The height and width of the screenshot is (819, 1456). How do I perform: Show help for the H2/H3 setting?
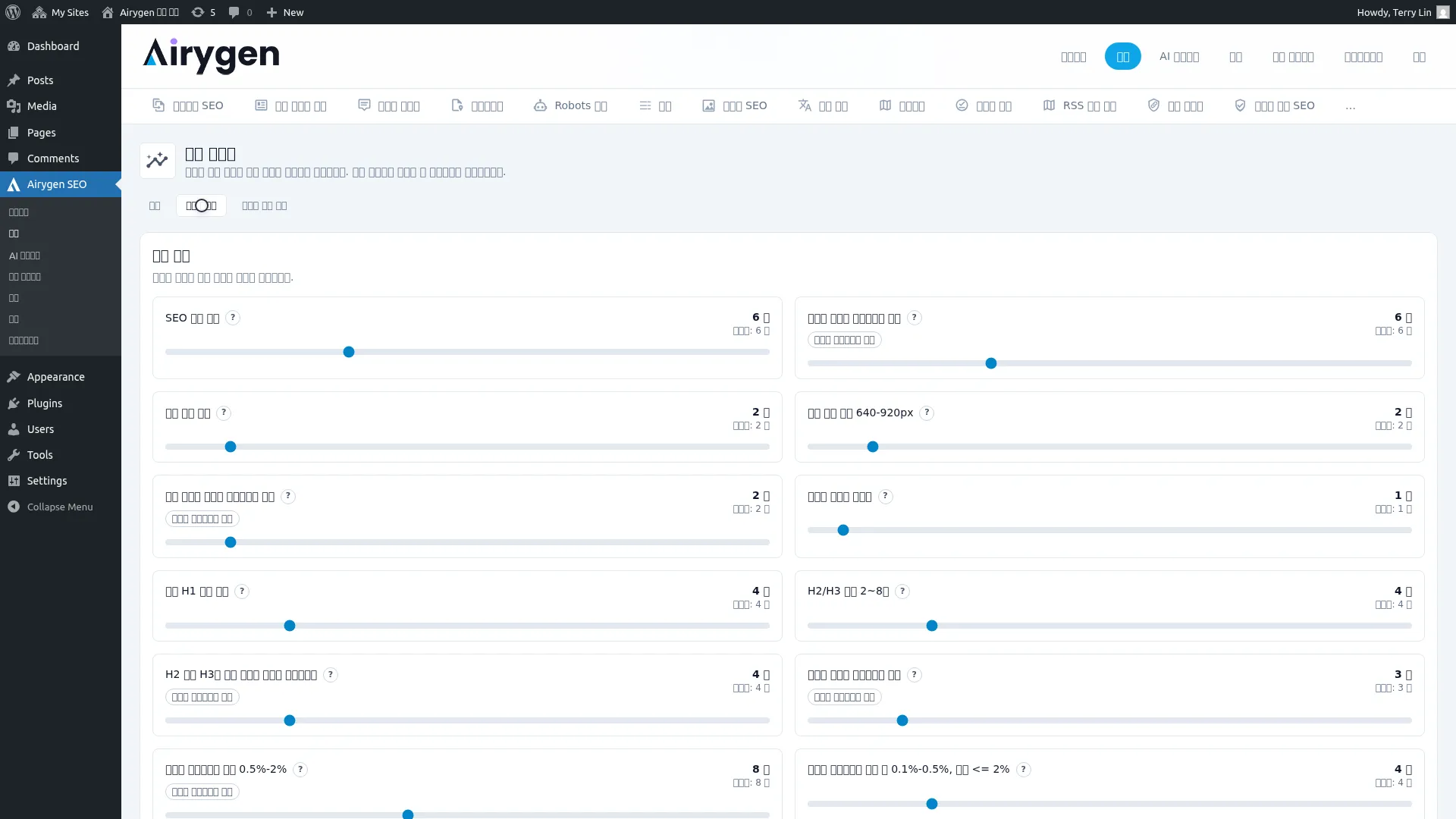pos(902,591)
